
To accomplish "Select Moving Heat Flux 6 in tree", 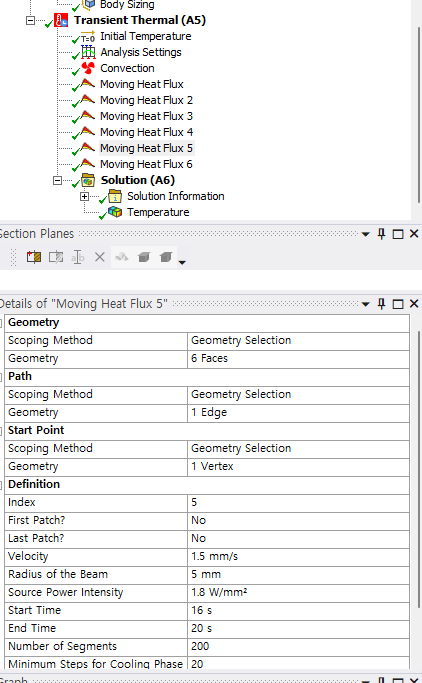I will [x=146, y=164].
